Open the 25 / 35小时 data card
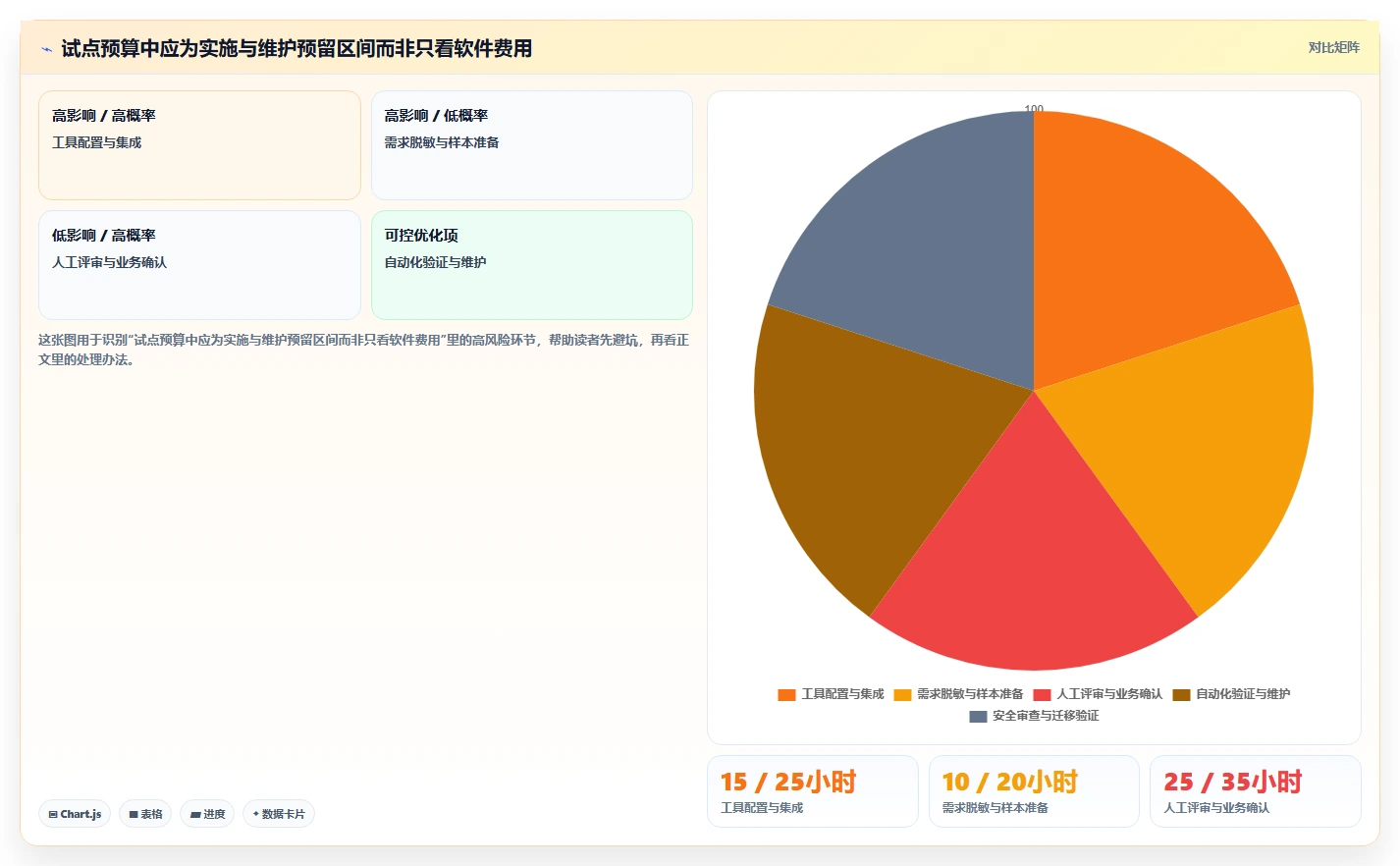Viewport: 1400px width, 866px height. click(x=1256, y=791)
